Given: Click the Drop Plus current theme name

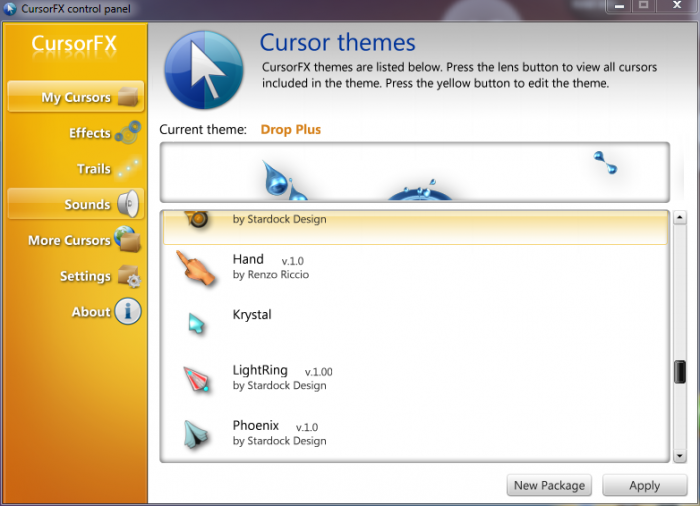Looking at the screenshot, I should (x=291, y=130).
